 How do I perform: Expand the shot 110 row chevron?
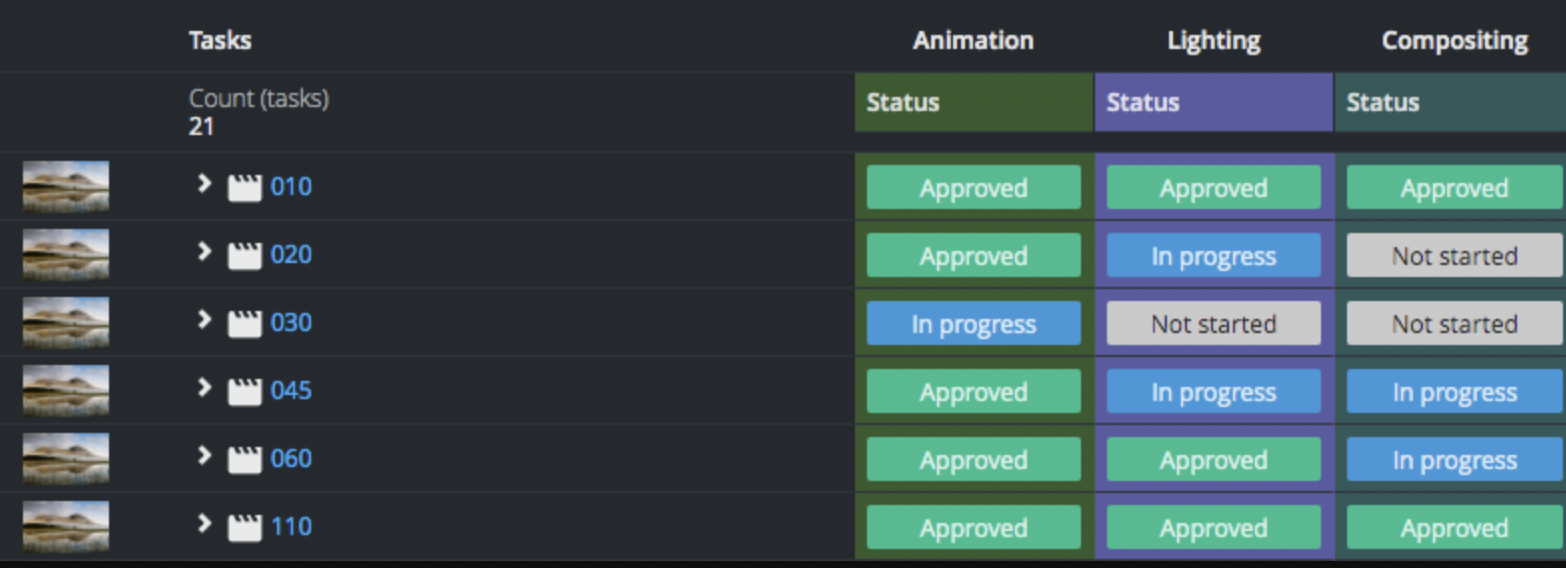(204, 524)
